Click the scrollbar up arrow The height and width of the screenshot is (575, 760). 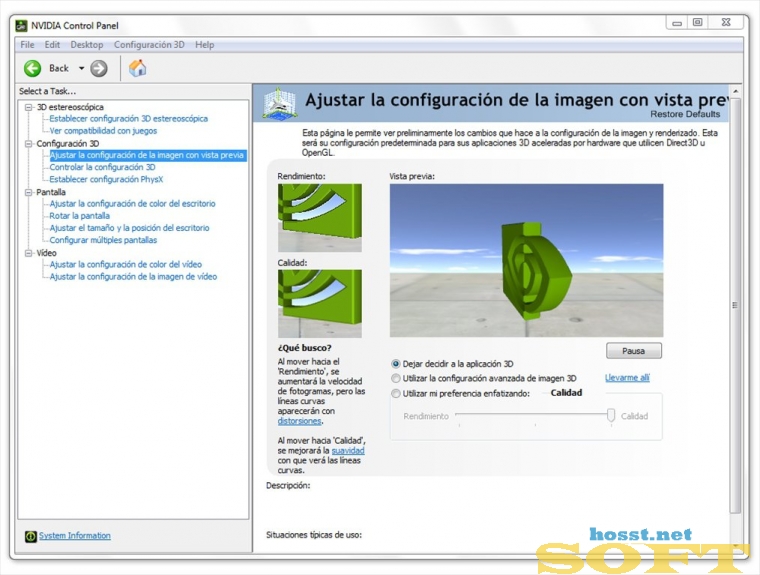pos(736,92)
